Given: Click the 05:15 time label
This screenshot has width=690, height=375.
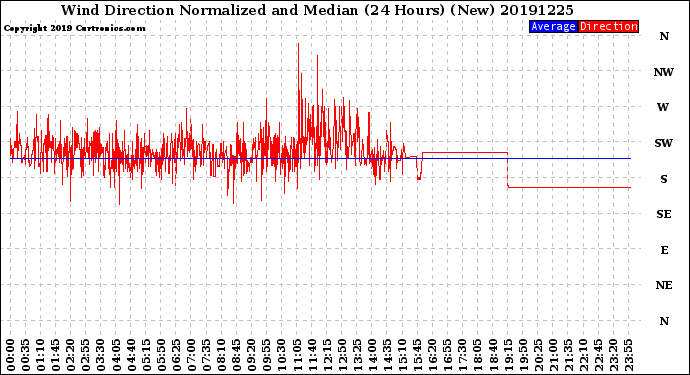Looking at the screenshot, I should (146, 355).
